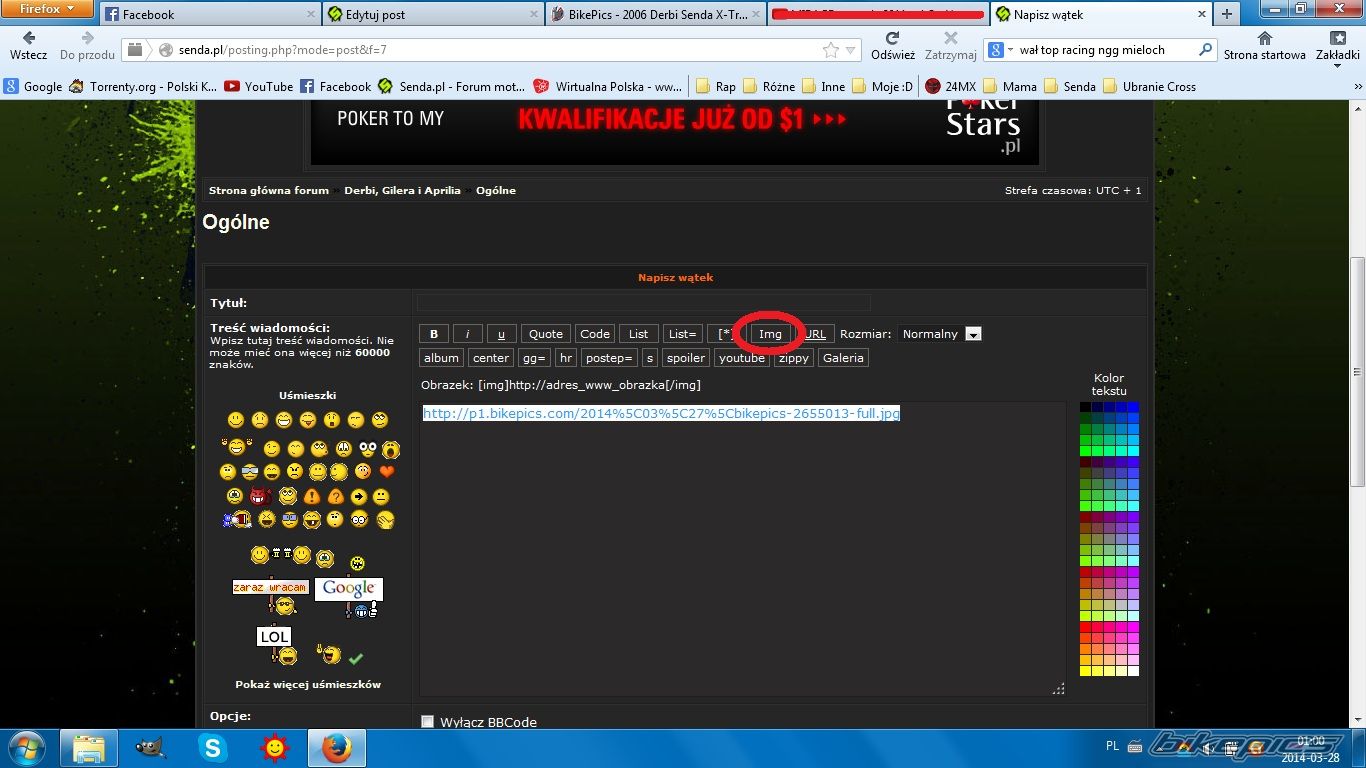Tick the Wyłącz BBCode checkbox
The width and height of the screenshot is (1366, 768).
pyautogui.click(x=427, y=722)
